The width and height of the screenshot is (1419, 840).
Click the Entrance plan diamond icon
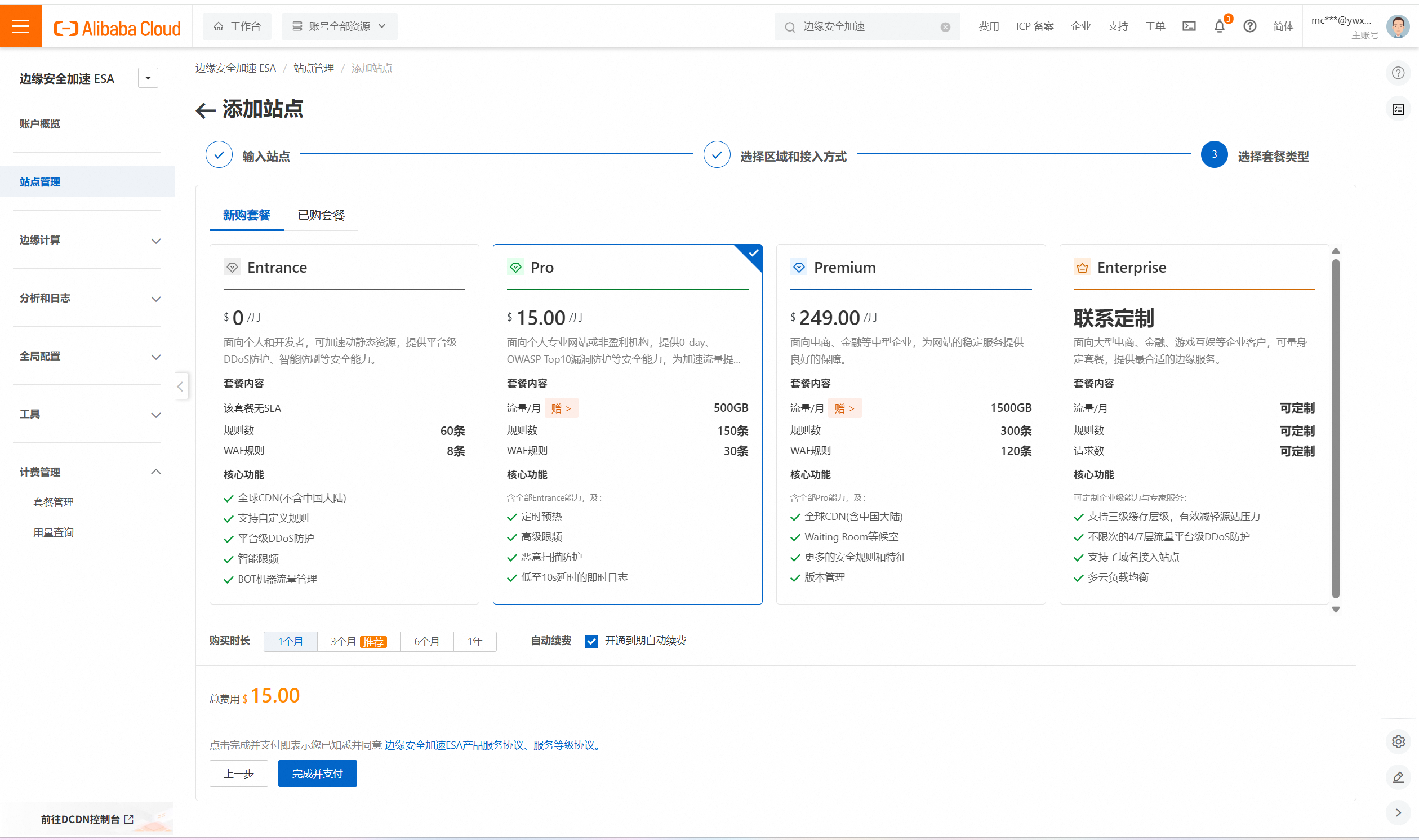point(232,267)
